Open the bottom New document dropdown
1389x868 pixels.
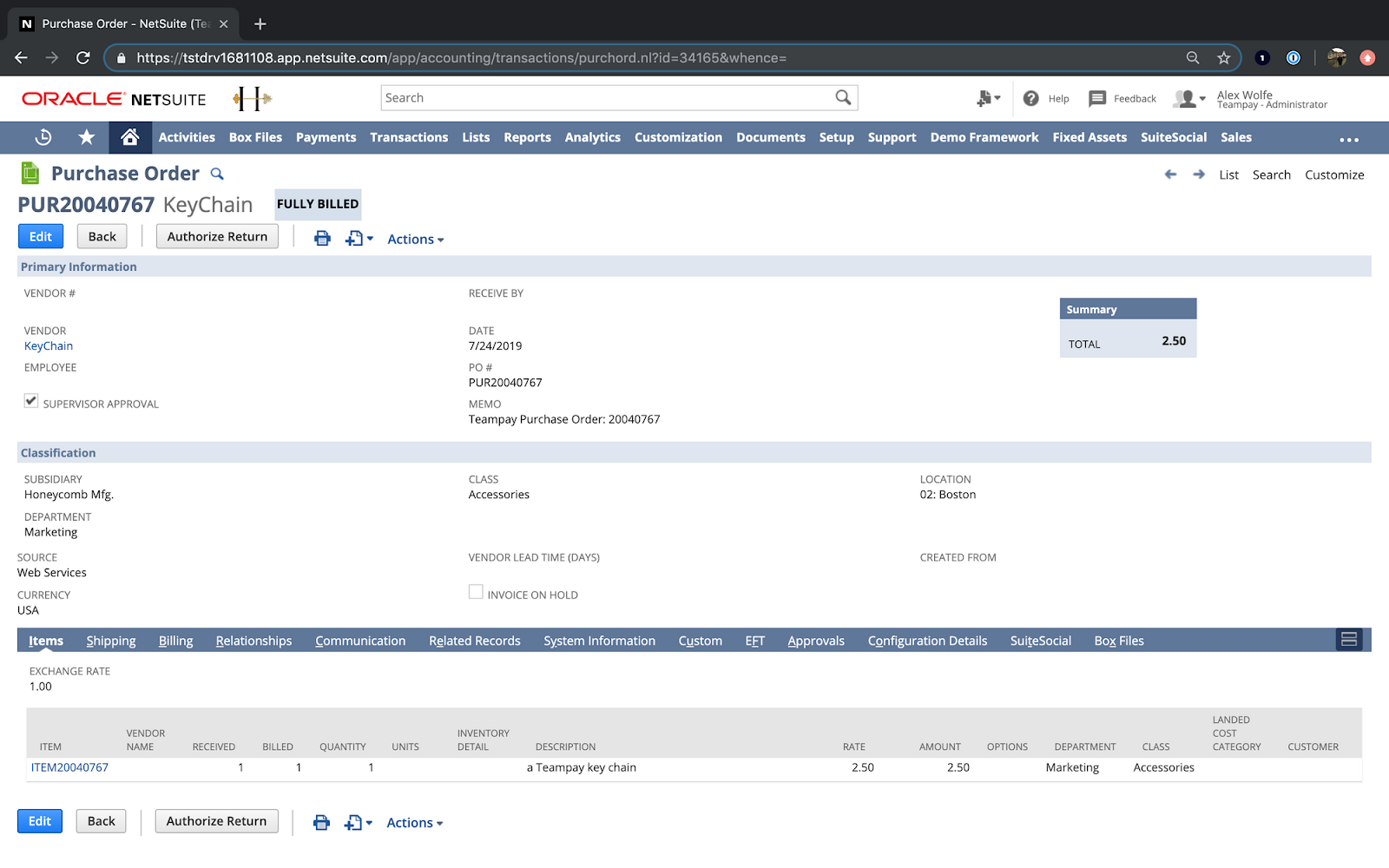point(359,822)
